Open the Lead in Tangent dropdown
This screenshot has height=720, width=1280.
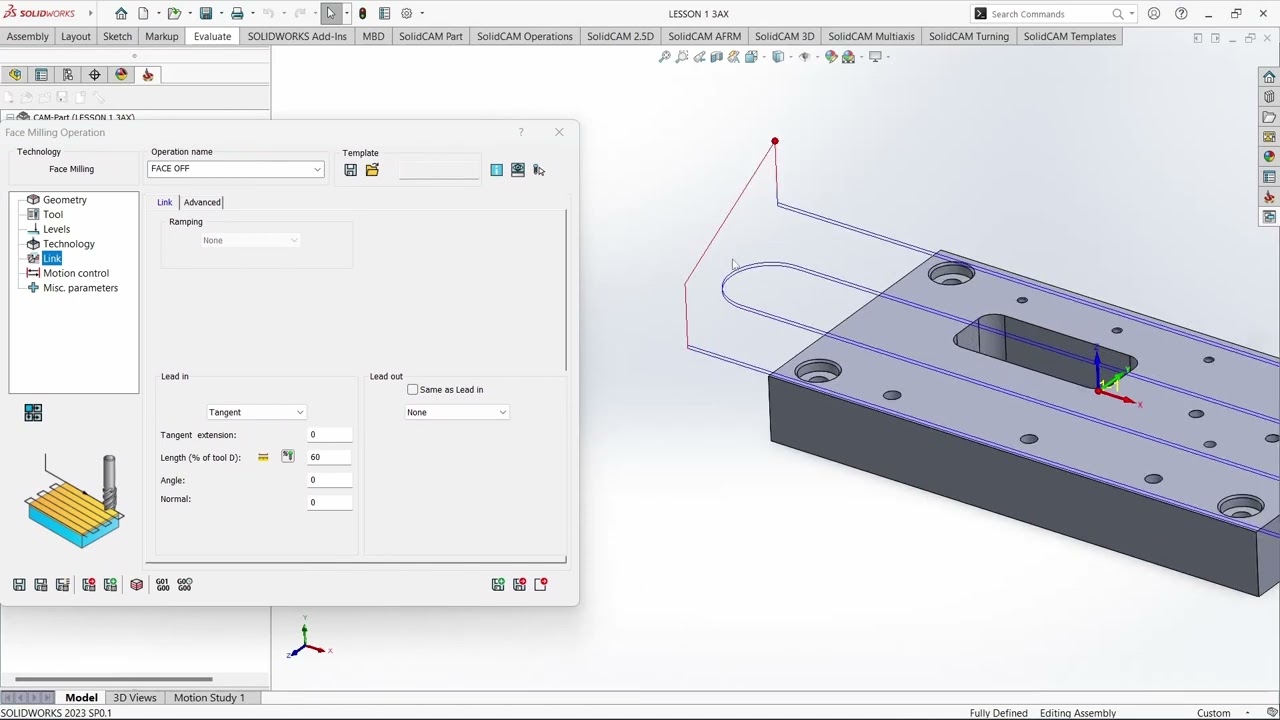[x=256, y=412]
